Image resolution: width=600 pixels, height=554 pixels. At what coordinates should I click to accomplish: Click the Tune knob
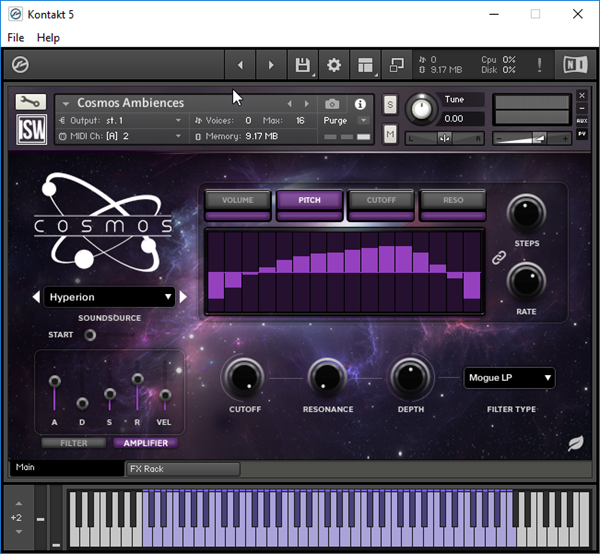coord(421,109)
